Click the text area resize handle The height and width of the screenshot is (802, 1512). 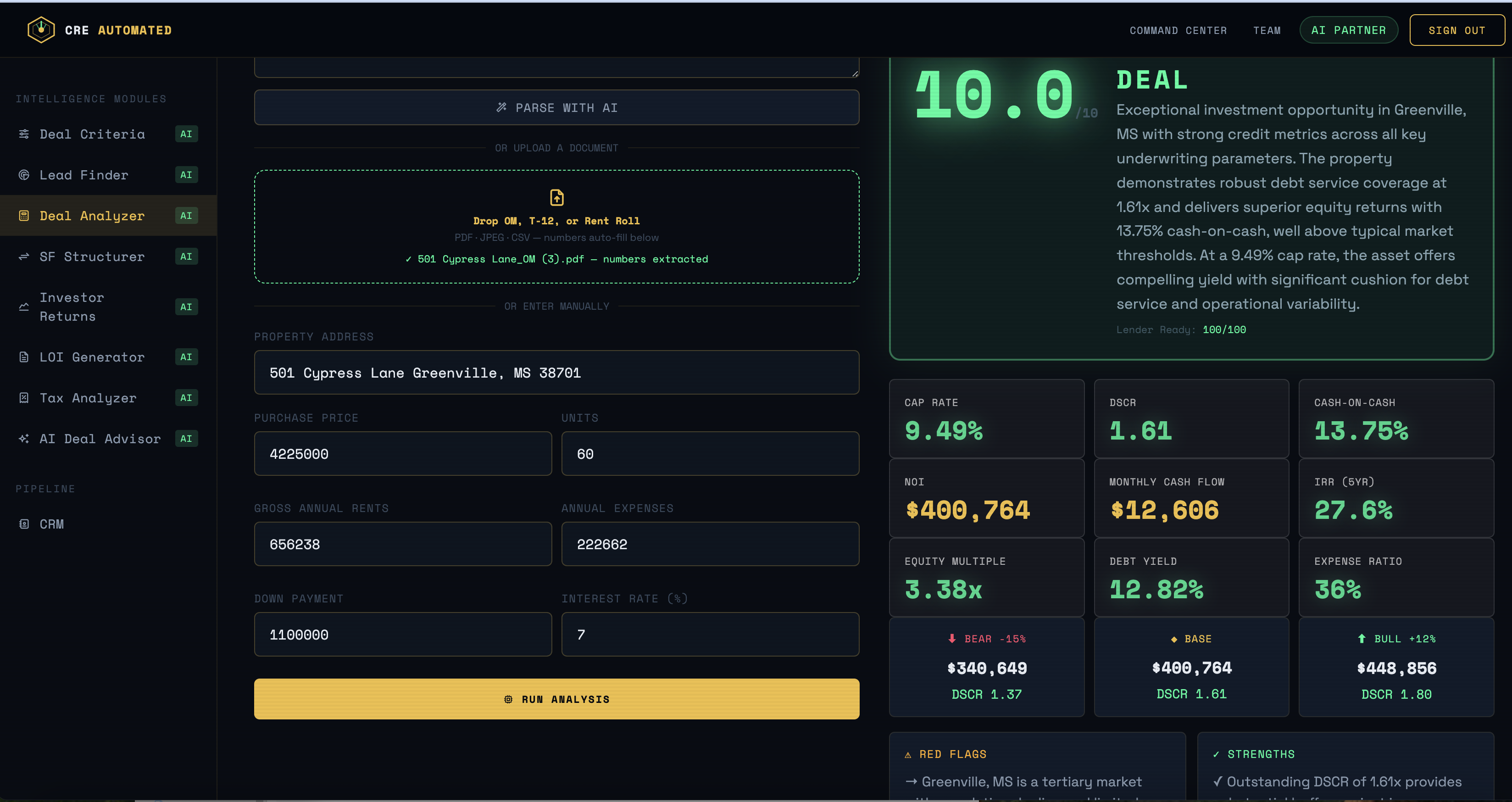point(855,73)
